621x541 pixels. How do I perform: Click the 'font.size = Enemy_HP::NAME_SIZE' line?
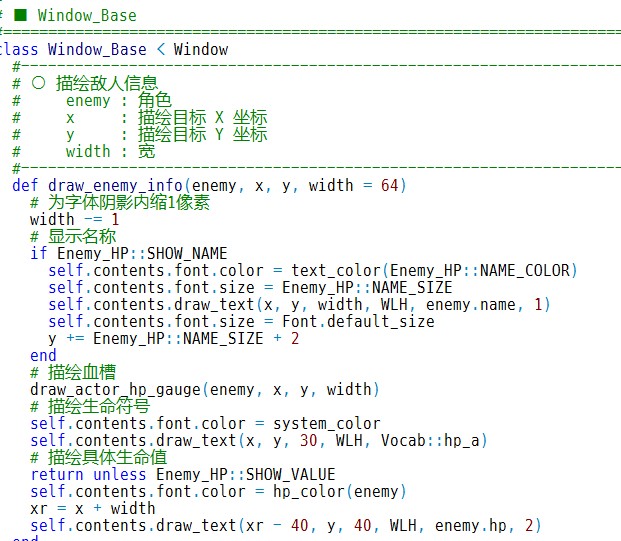[x=250, y=288]
